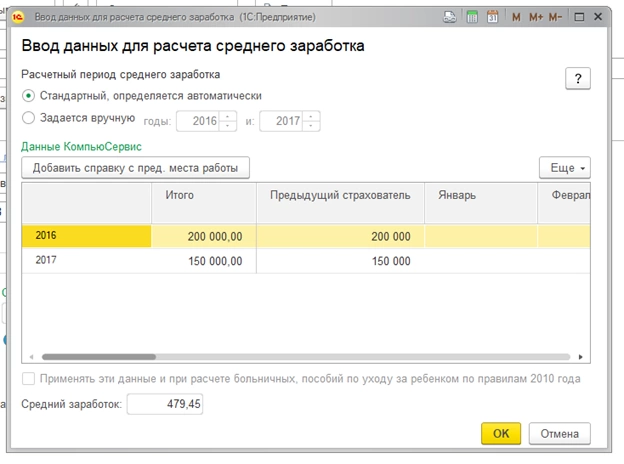Click Добавить справку с пред. места работы
Screen dimensions: 624x464
click(x=135, y=168)
